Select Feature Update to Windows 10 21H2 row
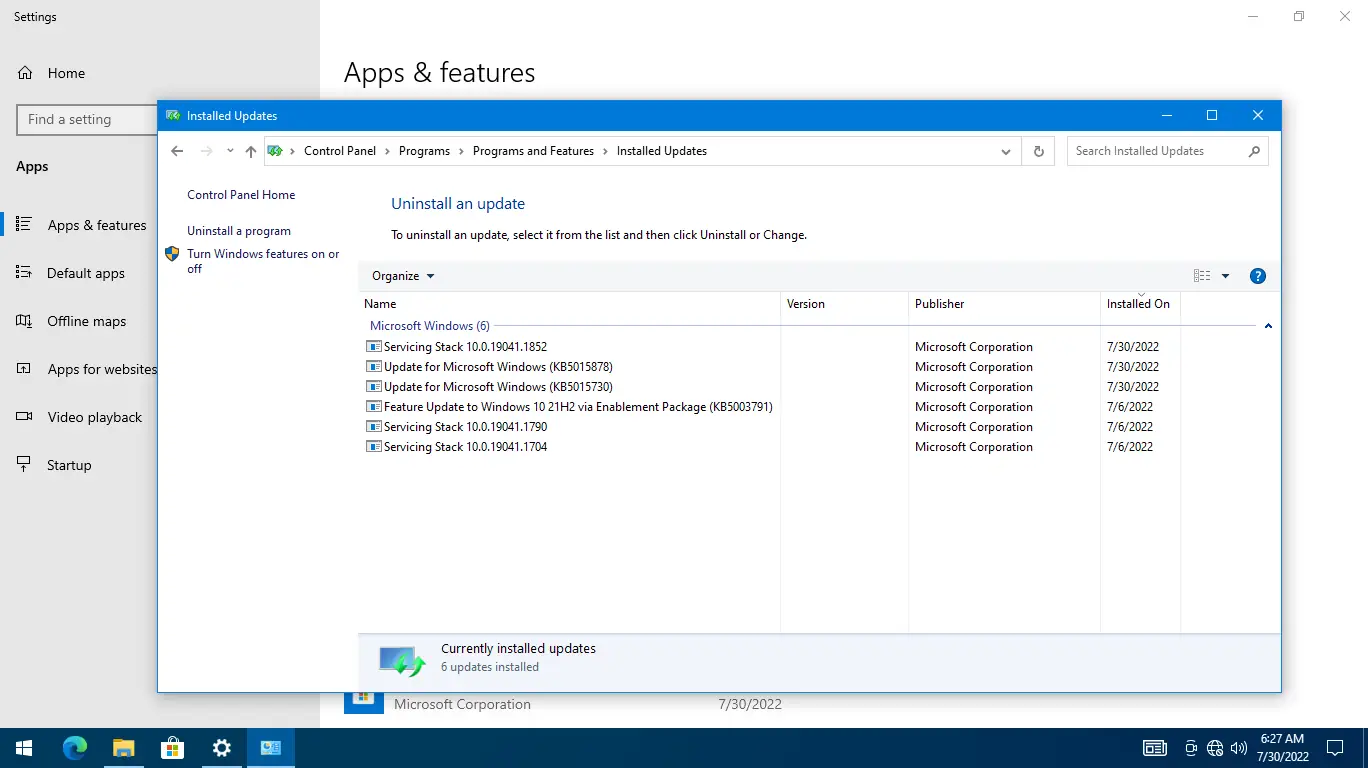The height and width of the screenshot is (768, 1368). 578,407
